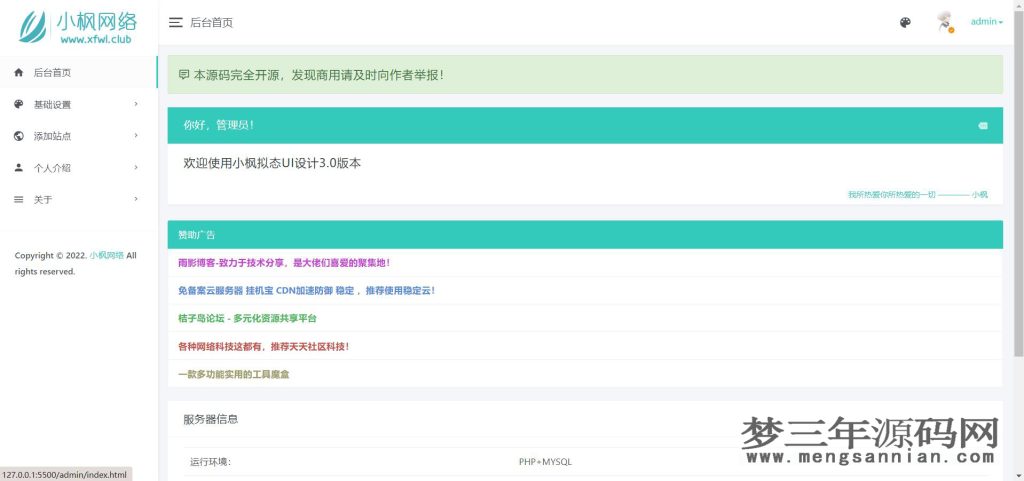Follow the 小枫网络 copyright link
The image size is (1024, 481).
106,256
